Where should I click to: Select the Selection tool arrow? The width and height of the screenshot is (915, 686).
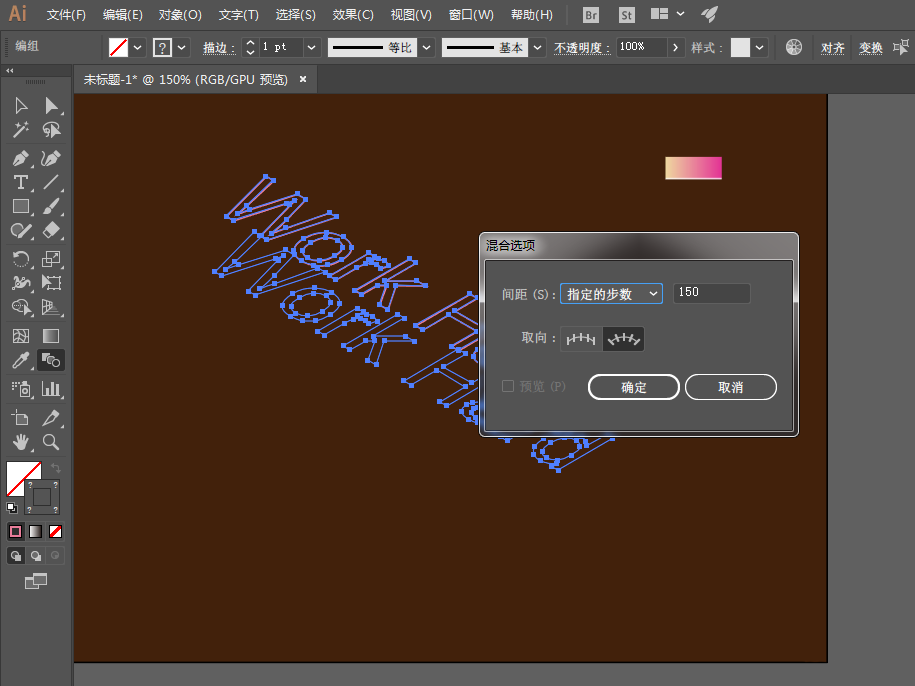21,106
